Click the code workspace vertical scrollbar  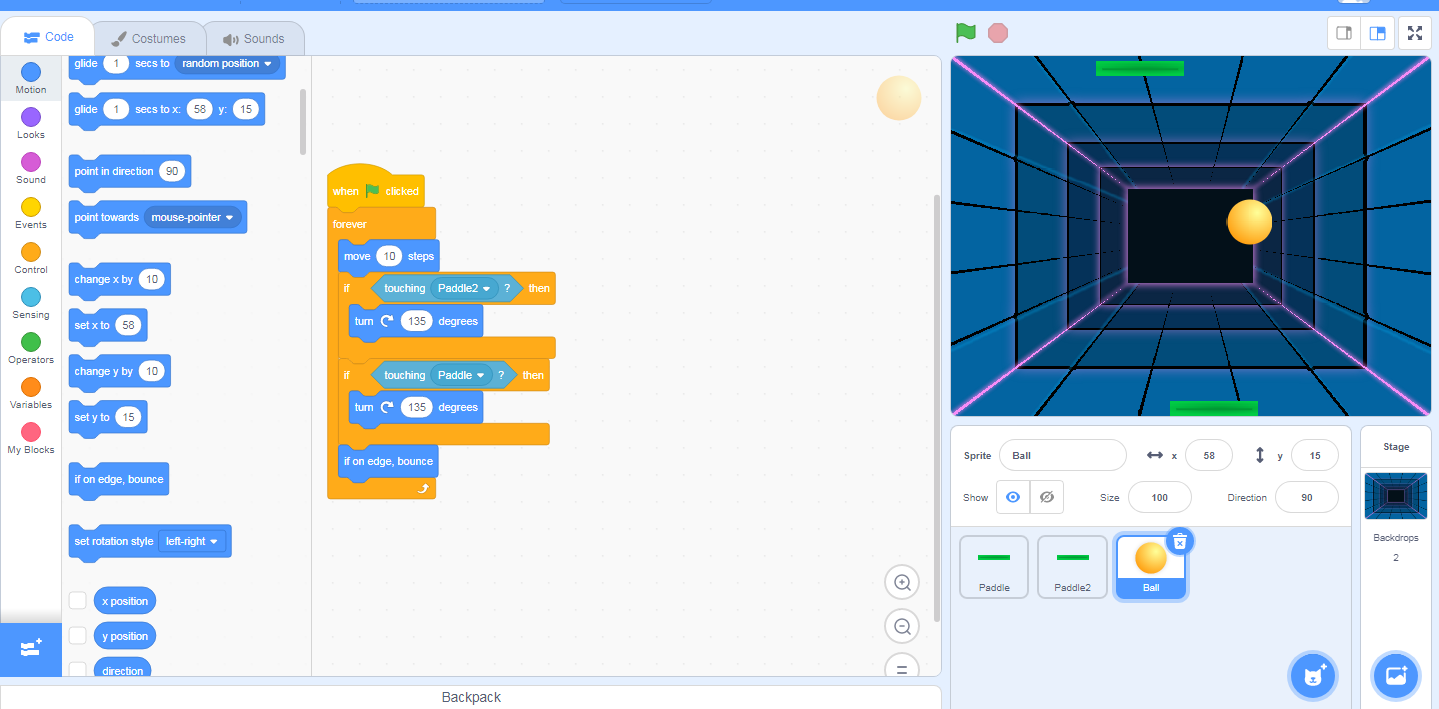[x=936, y=408]
